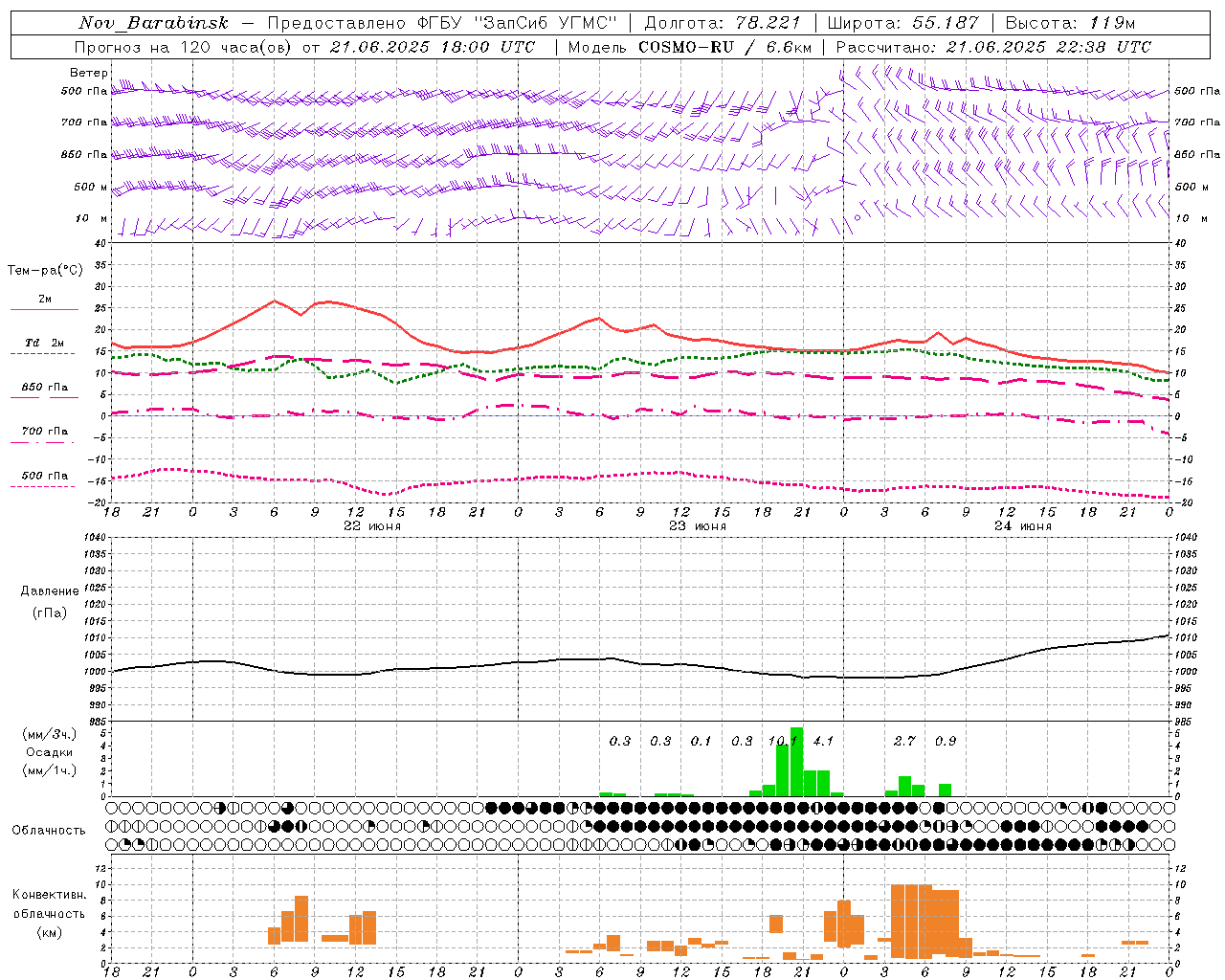1225x980 pixels.
Task: Click the 10.1 precipitation total value
Action: click(783, 741)
